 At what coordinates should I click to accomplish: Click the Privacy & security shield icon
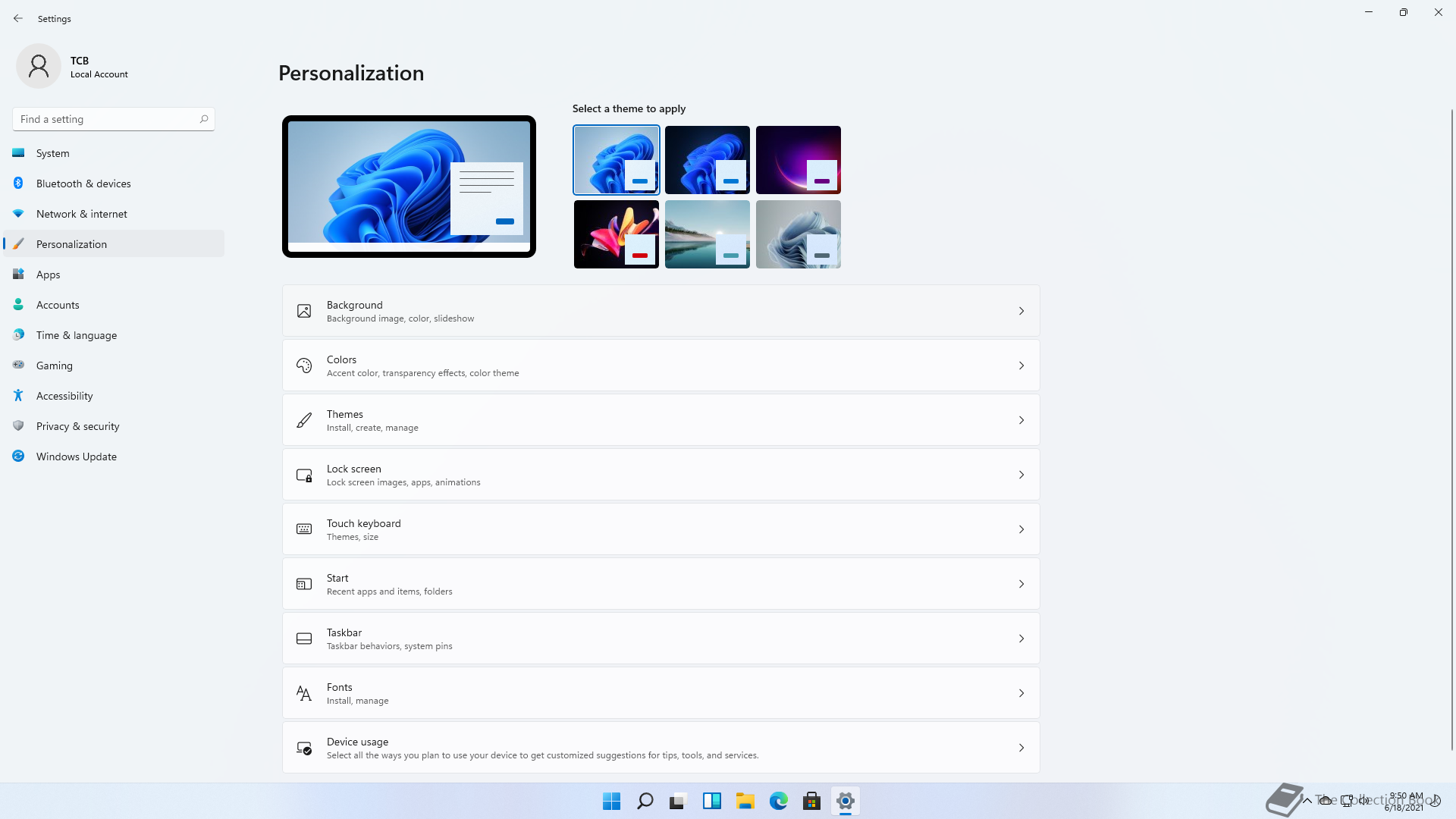coord(18,426)
